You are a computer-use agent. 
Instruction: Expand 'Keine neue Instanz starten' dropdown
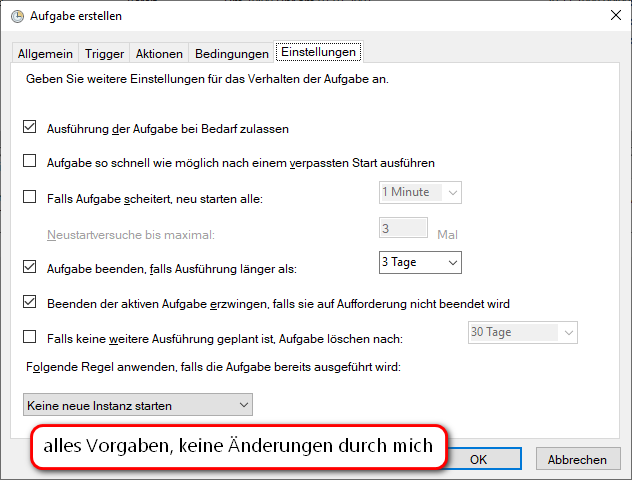(137, 405)
